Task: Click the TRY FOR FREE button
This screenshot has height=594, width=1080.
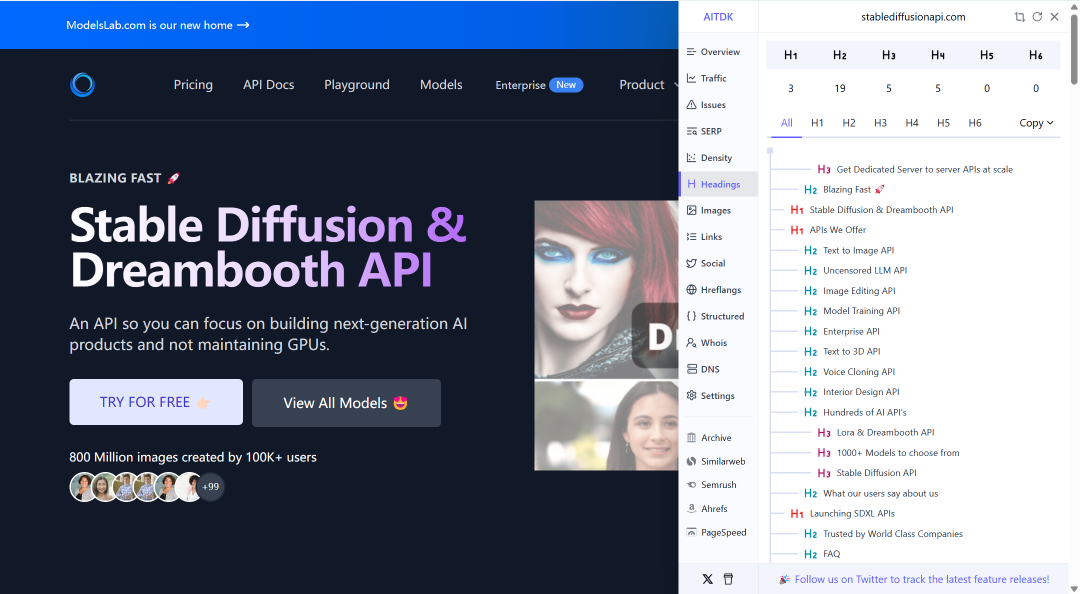Action: point(156,402)
